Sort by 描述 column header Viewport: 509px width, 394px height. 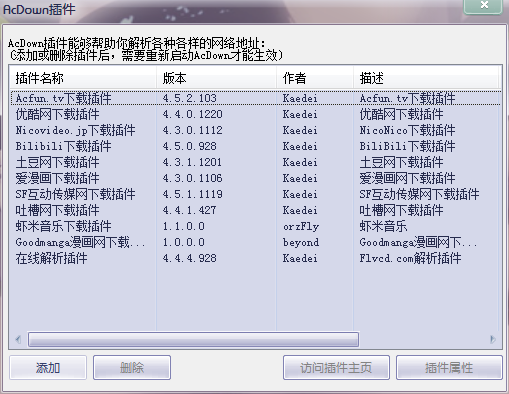(x=427, y=78)
